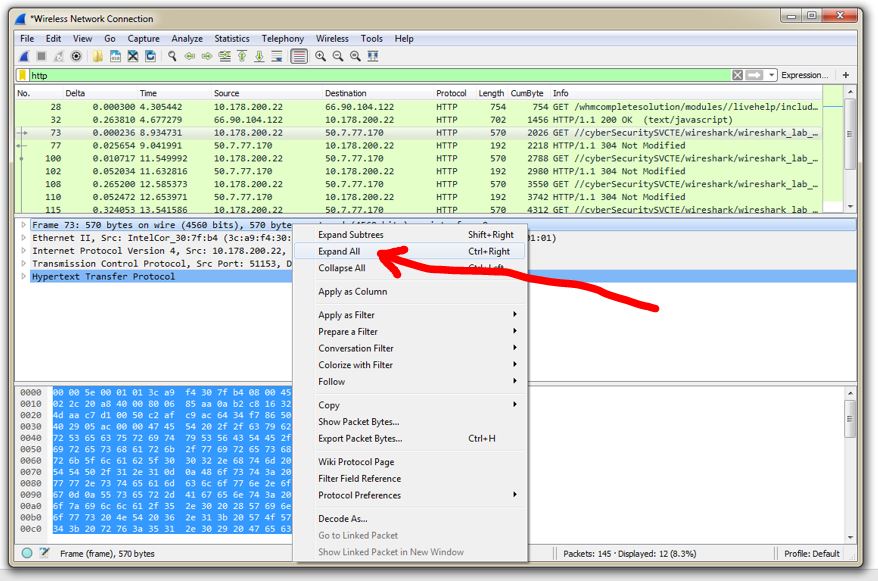Toggle packet list colorization
Screen dimensions: 878x581
(x=297, y=56)
